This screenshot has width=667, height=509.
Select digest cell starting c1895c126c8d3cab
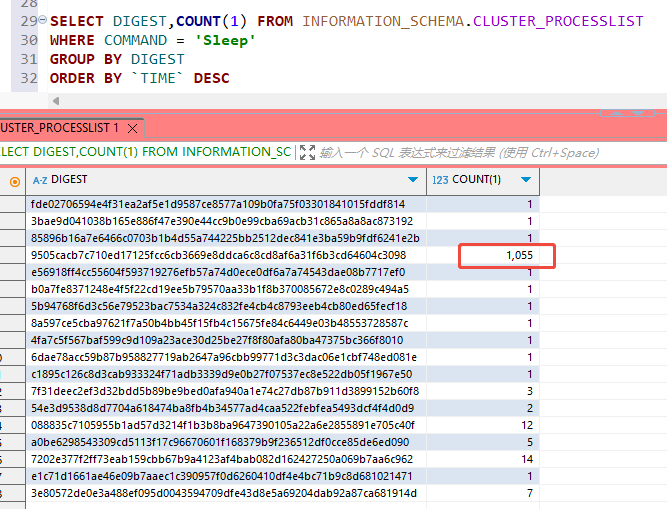pos(226,374)
